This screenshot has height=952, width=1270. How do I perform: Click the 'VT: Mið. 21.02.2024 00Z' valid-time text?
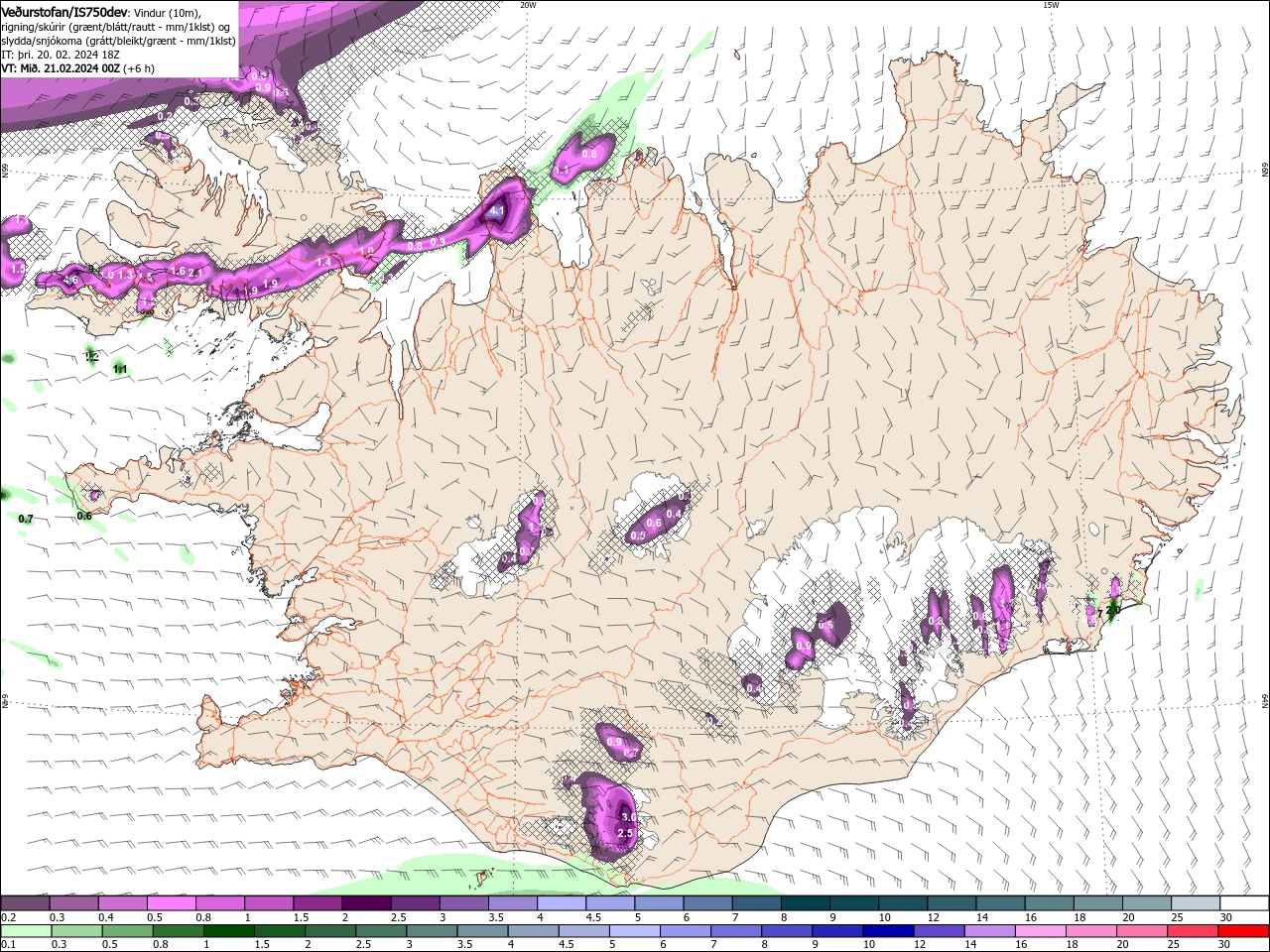point(62,68)
